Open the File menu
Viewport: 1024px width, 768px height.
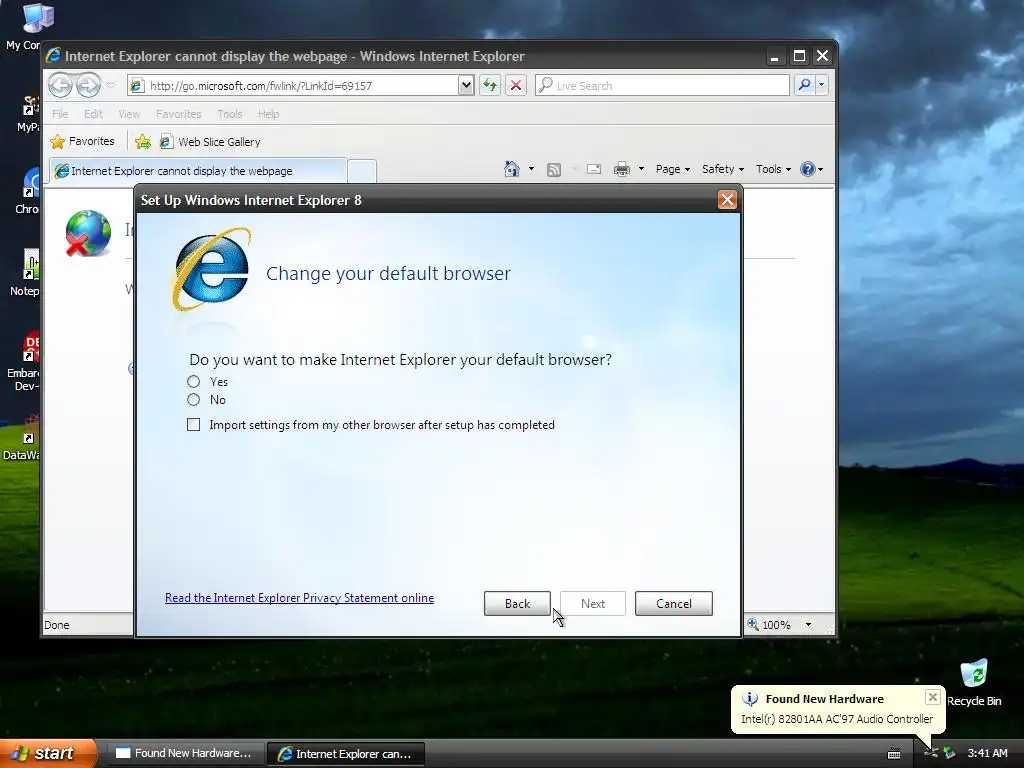[60, 114]
